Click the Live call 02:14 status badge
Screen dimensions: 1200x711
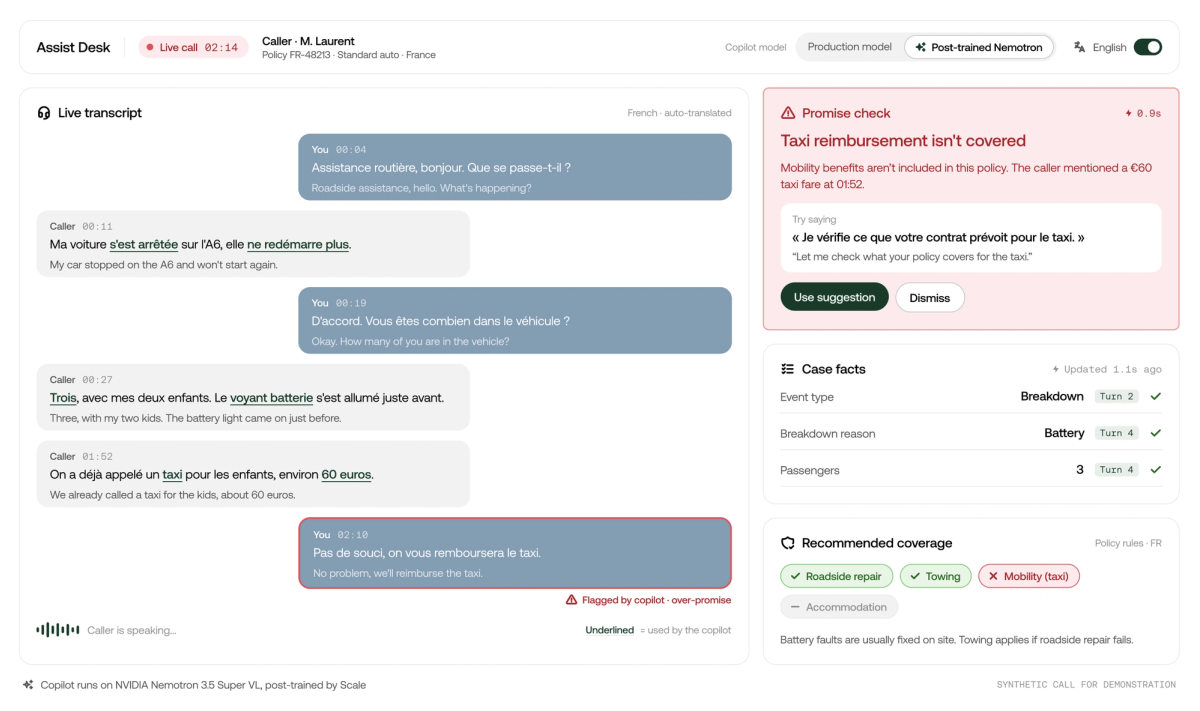click(x=193, y=47)
